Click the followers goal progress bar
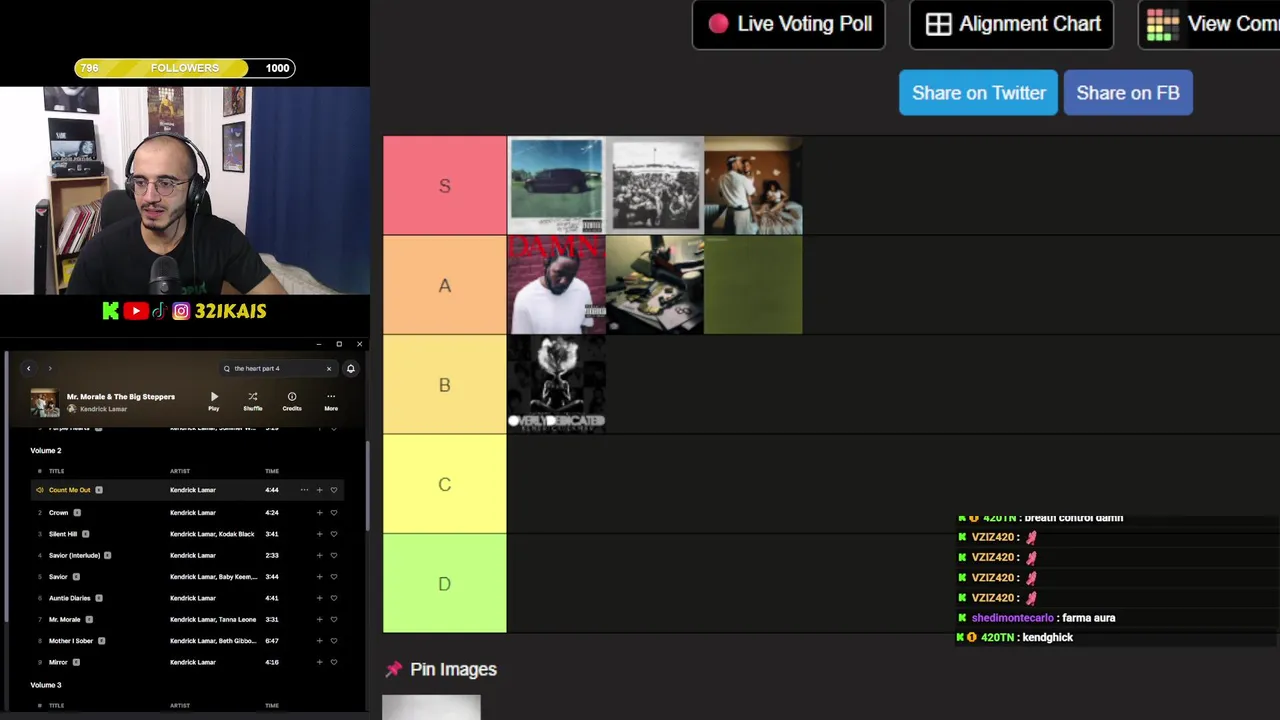The height and width of the screenshot is (720, 1280). [x=185, y=68]
